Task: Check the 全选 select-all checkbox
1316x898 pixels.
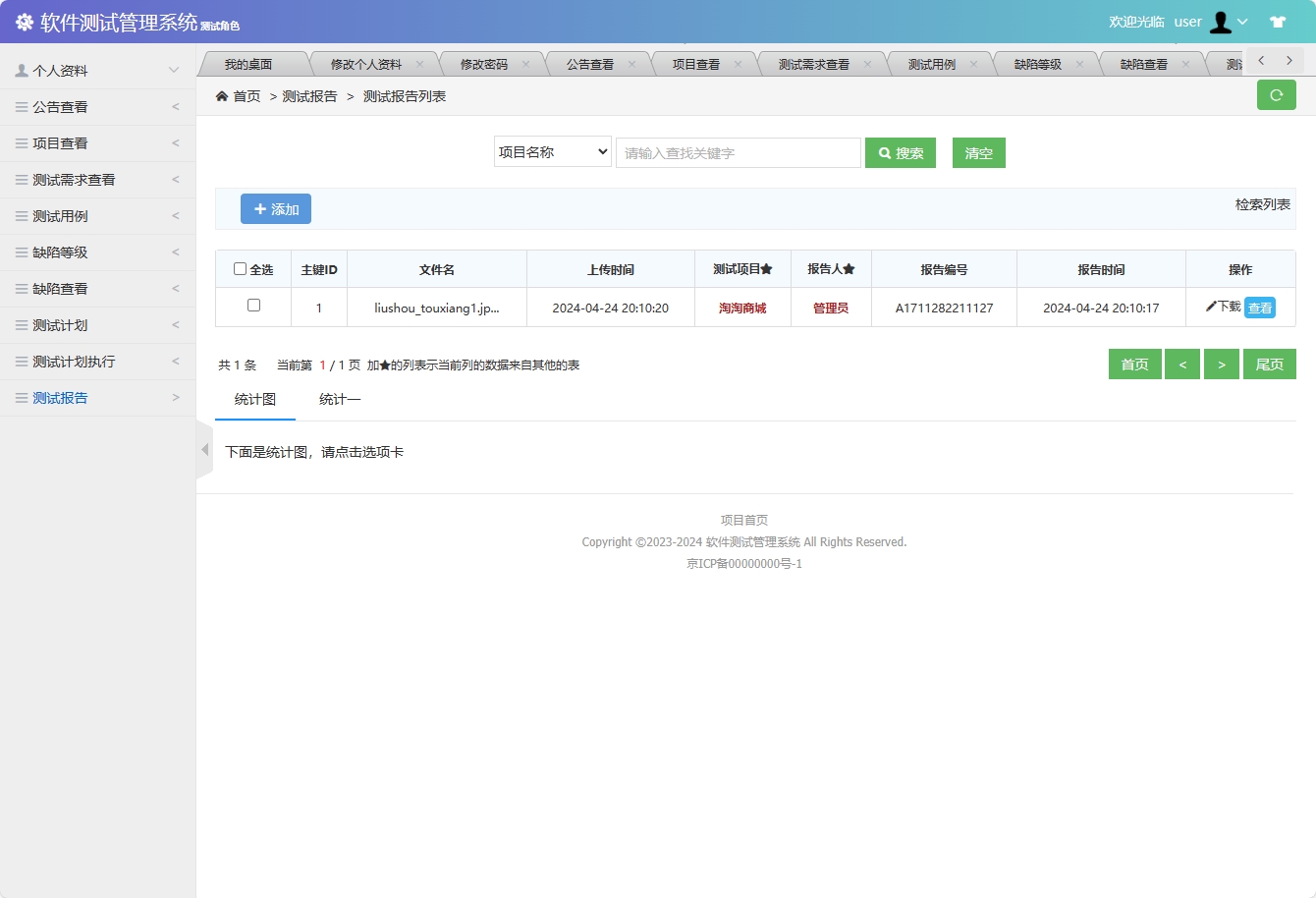Action: 239,267
